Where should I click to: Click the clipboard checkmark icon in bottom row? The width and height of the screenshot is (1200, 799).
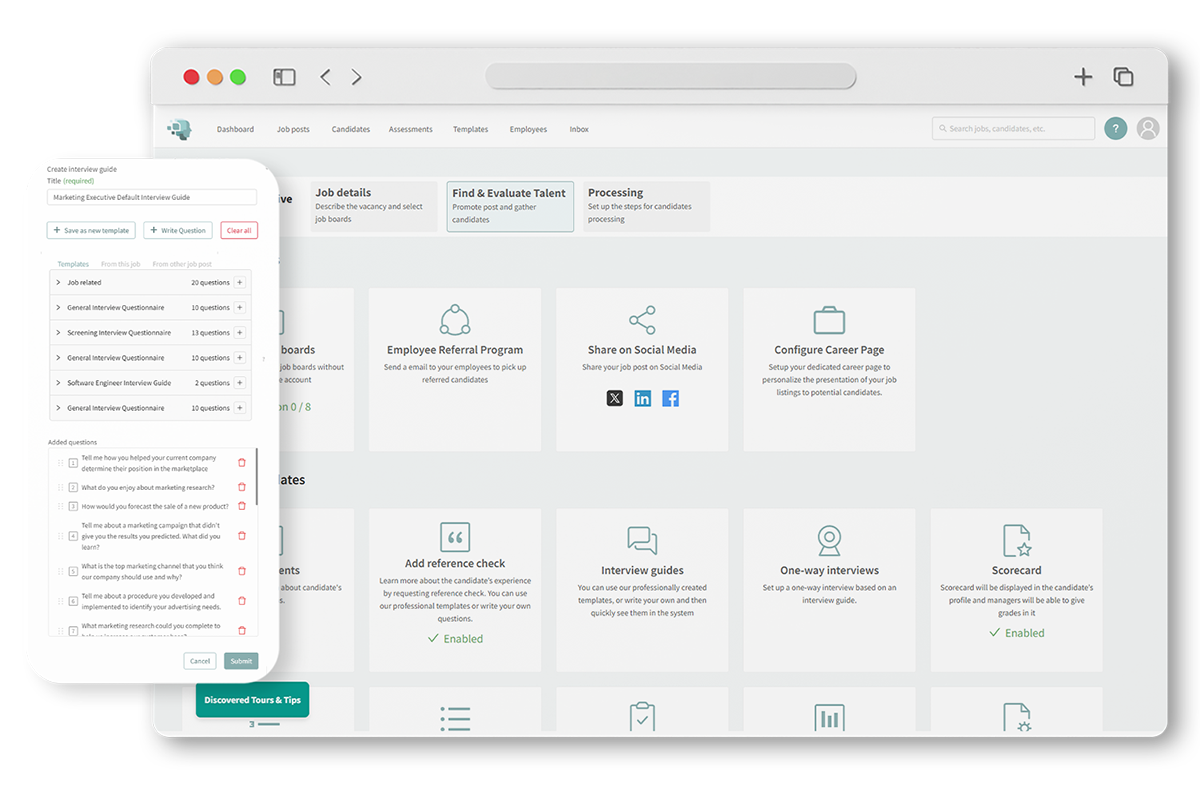[642, 718]
